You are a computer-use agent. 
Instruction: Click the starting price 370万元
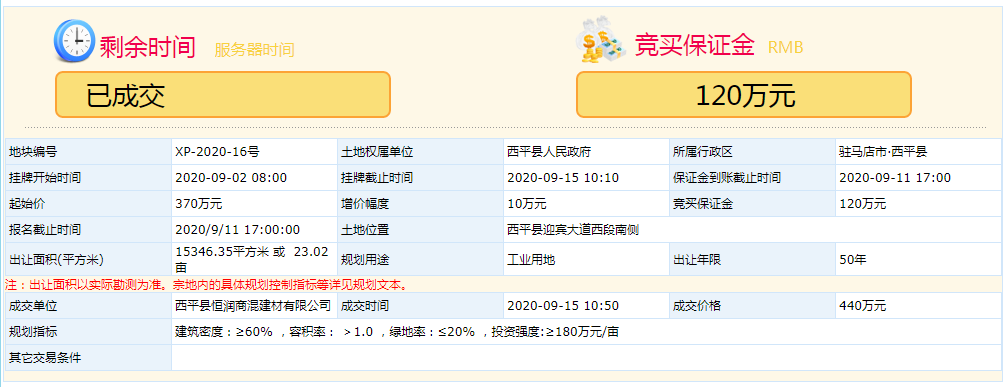(198, 204)
